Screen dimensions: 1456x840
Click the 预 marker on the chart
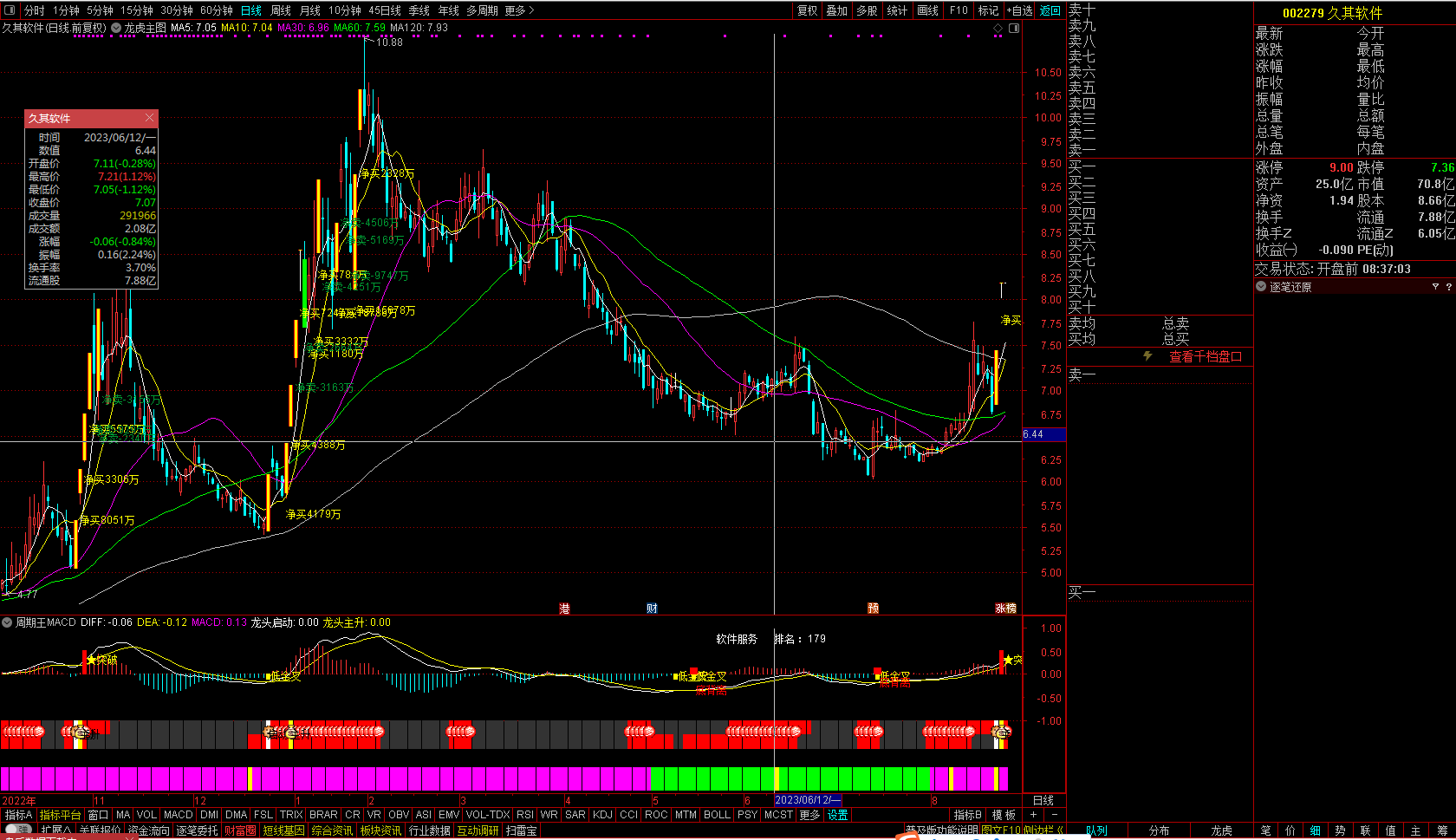coord(873,609)
